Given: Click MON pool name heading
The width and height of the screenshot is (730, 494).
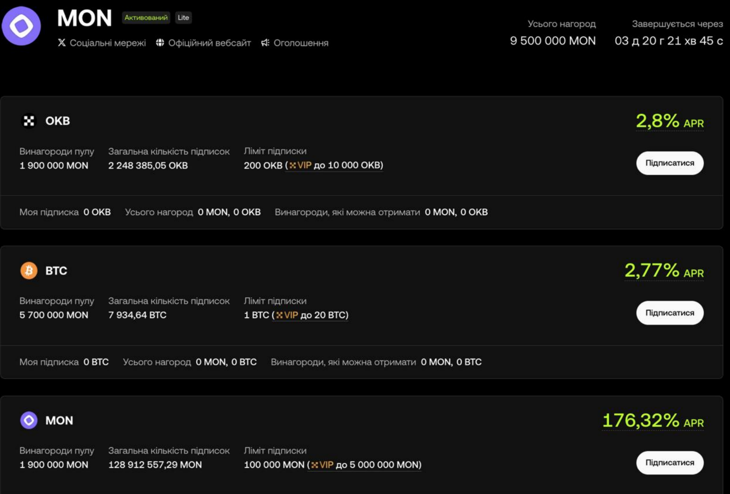Looking at the screenshot, I should [x=59, y=421].
